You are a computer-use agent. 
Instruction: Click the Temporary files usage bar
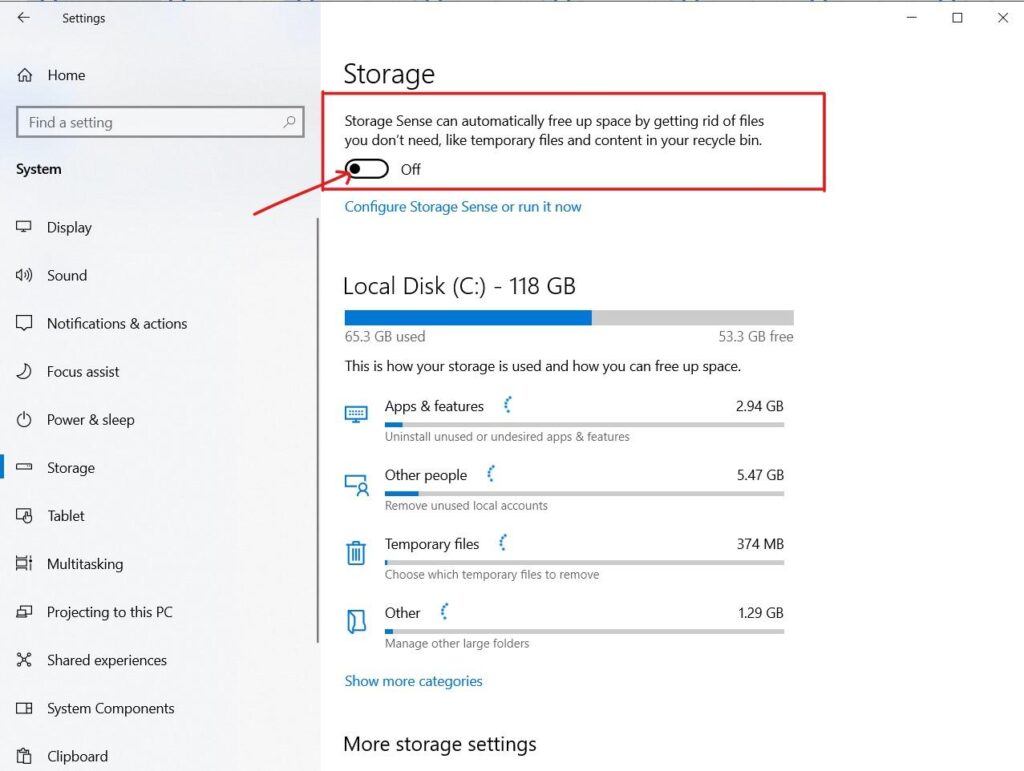click(584, 562)
